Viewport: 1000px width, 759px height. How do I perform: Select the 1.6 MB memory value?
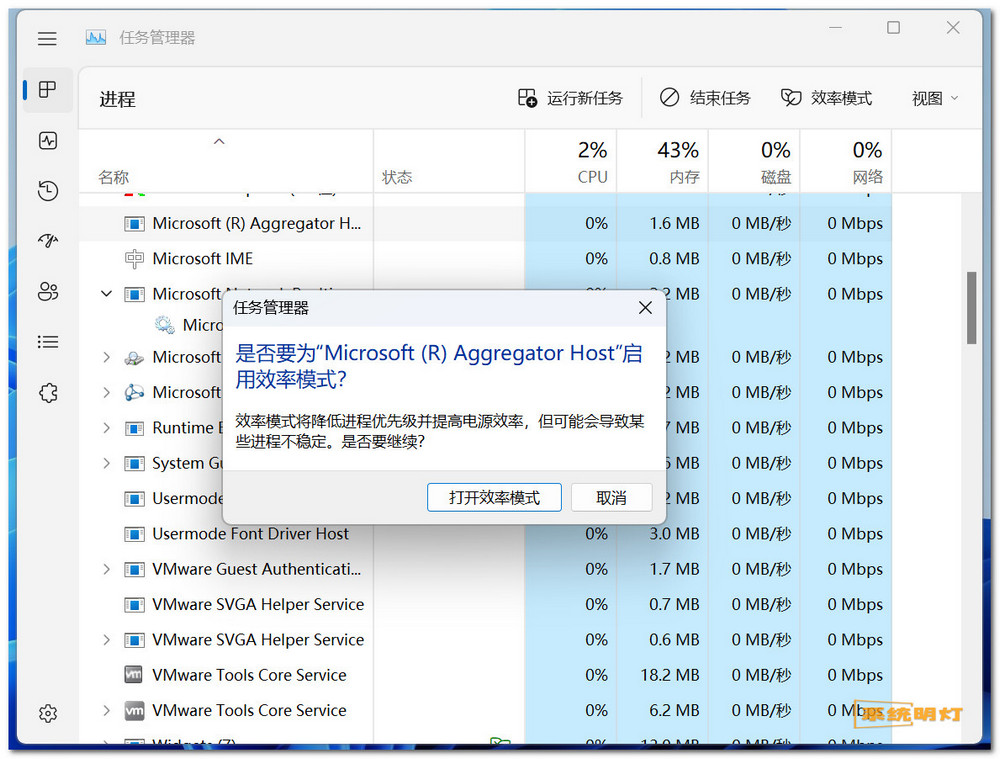(x=674, y=224)
